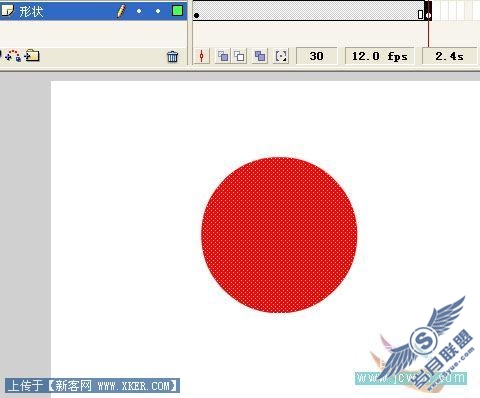Click the Add Motion Guide icon
The height and width of the screenshot is (398, 480).
[x=13, y=56]
